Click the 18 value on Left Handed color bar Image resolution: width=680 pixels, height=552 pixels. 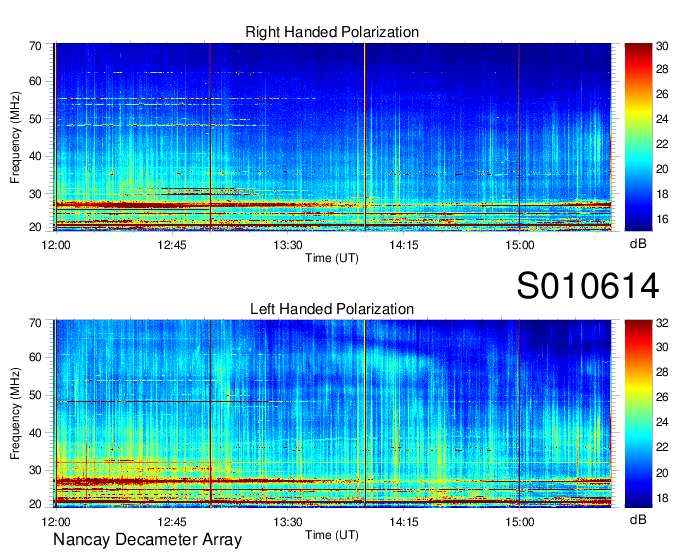pos(662,498)
